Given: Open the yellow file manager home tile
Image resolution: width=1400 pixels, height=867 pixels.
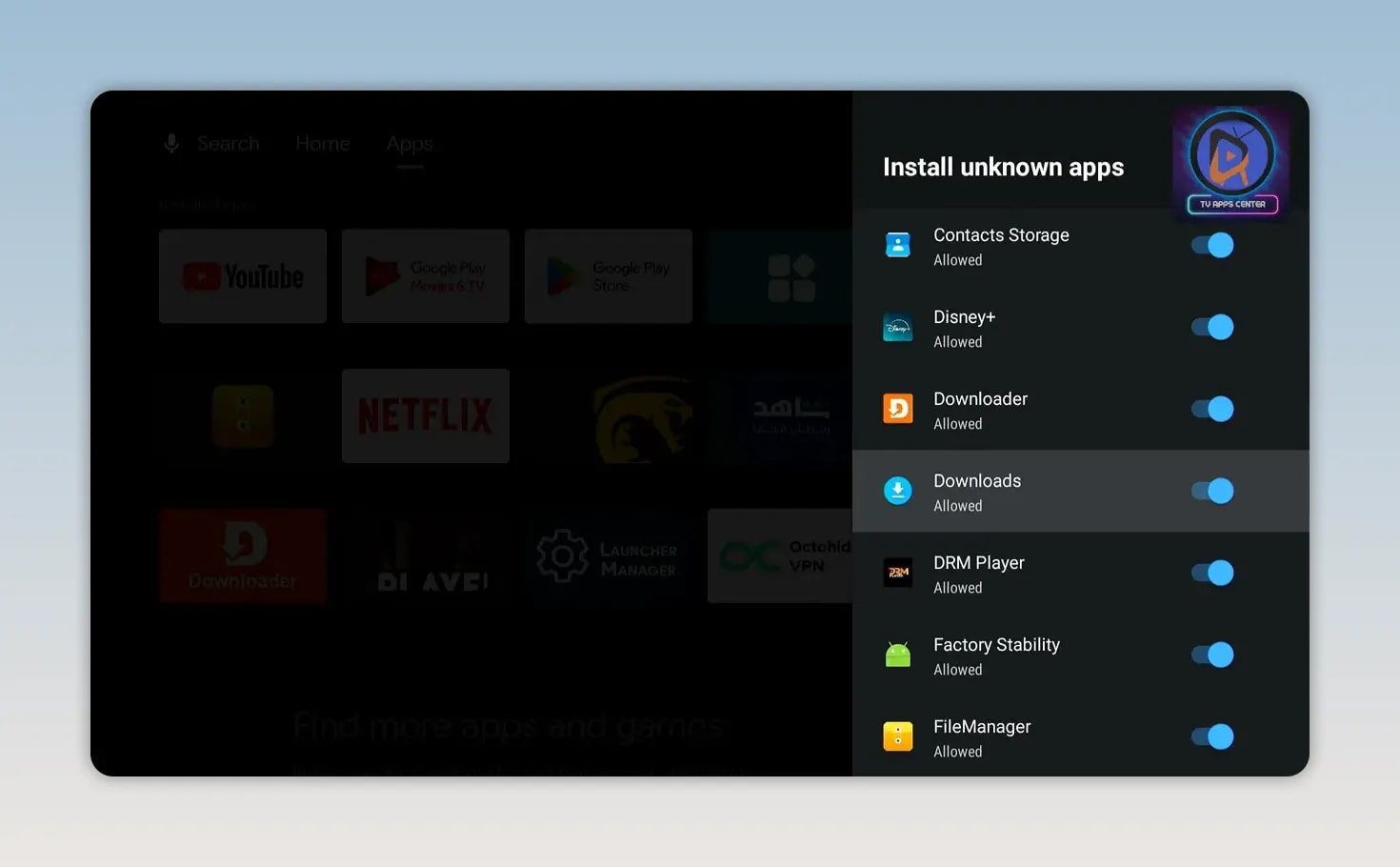Looking at the screenshot, I should (243, 416).
